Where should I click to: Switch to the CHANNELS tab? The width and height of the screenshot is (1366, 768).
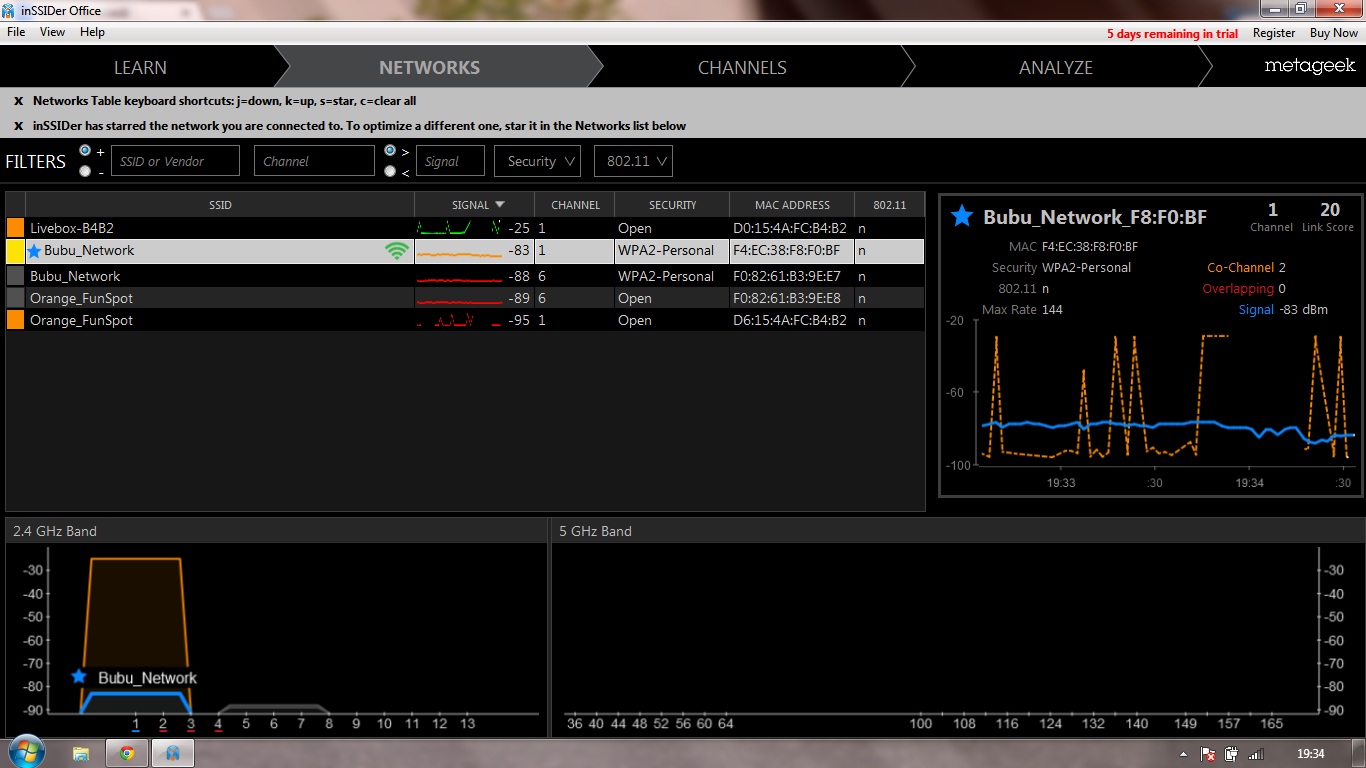(742, 68)
